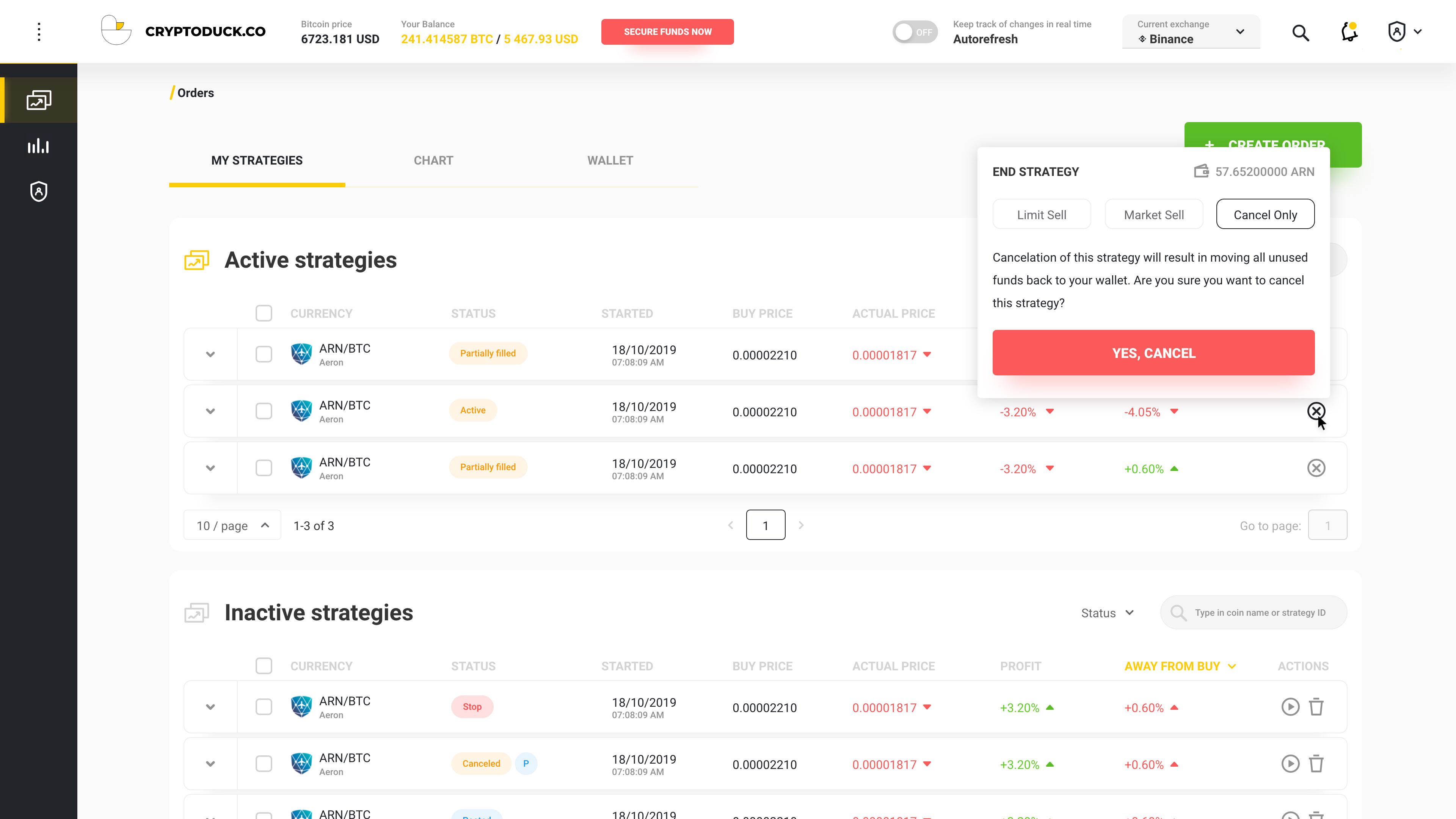The width and height of the screenshot is (1456, 819).
Task: Expand the Canceled status strategy row
Action: click(210, 764)
